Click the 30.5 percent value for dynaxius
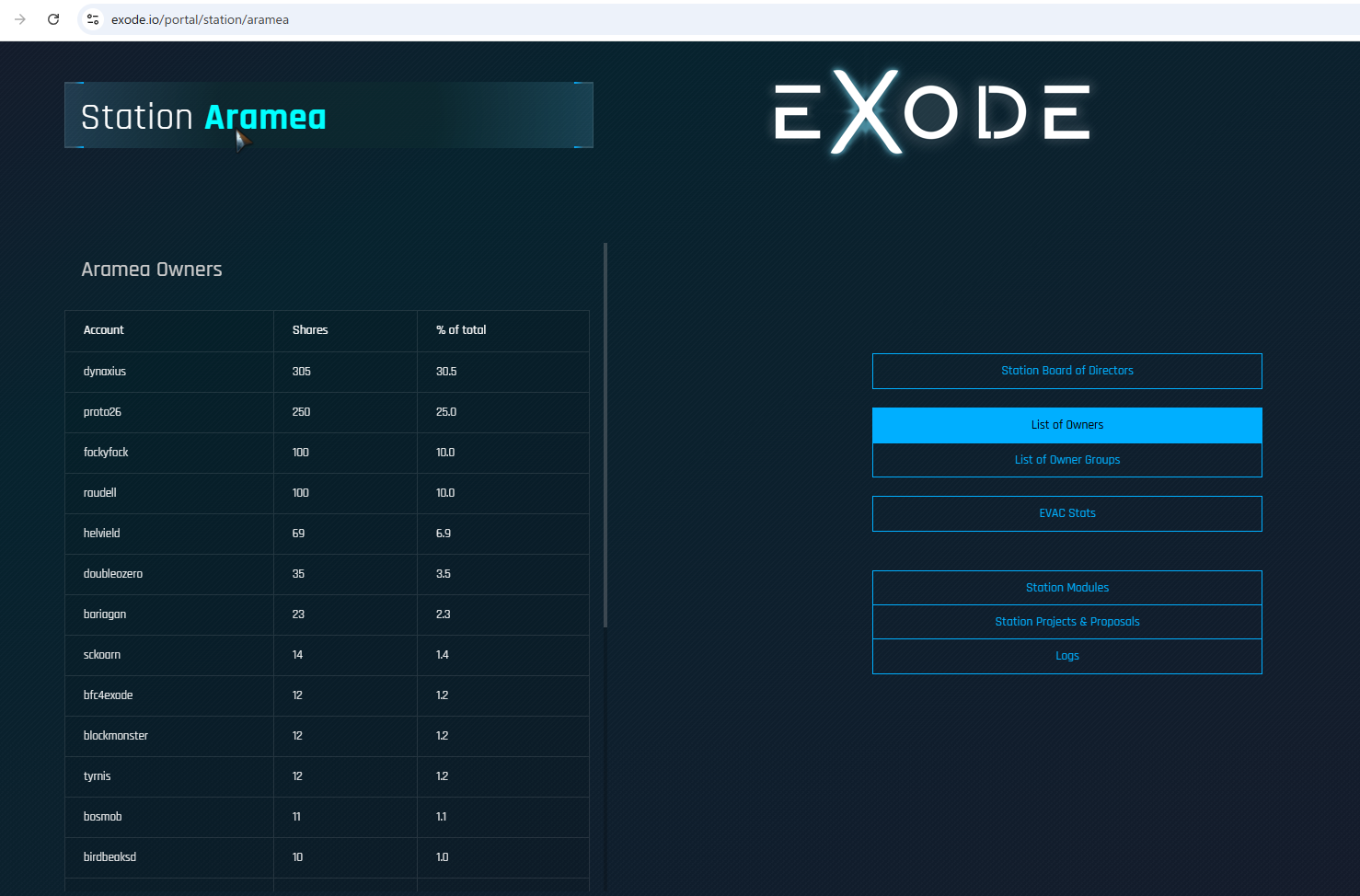1360x896 pixels. coord(446,372)
